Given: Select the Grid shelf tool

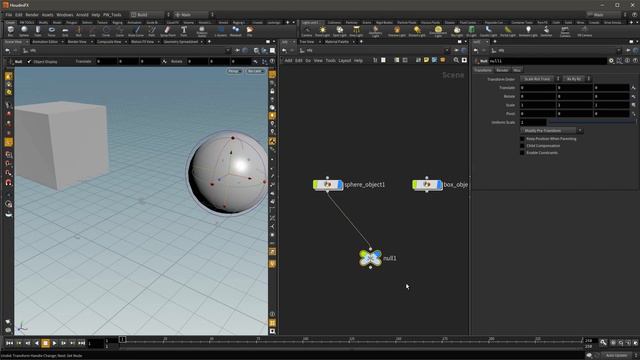Looking at the screenshot, I should [65, 31].
